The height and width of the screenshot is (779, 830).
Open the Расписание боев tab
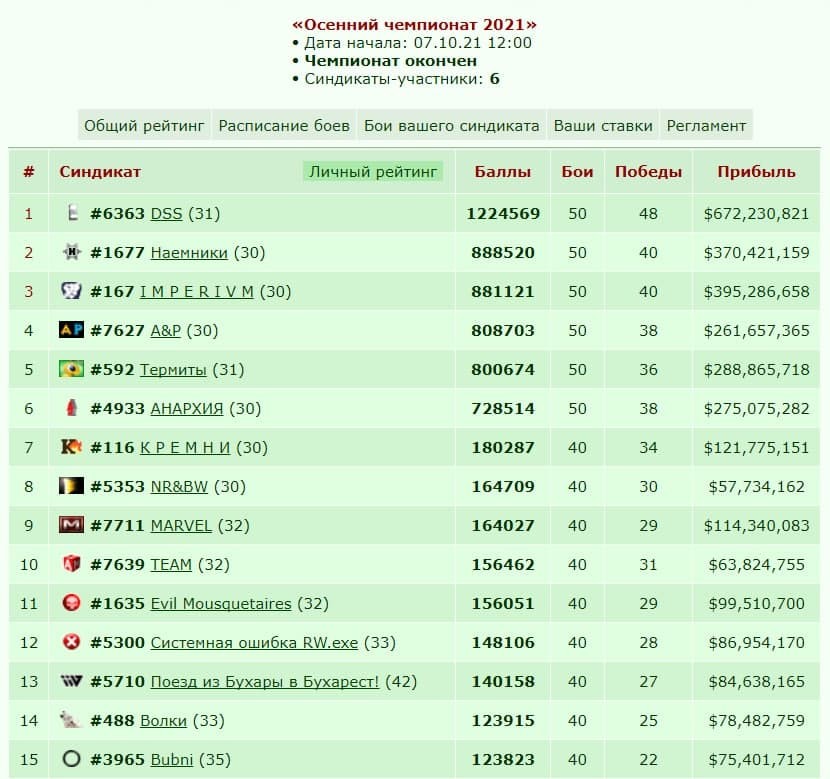tap(284, 125)
